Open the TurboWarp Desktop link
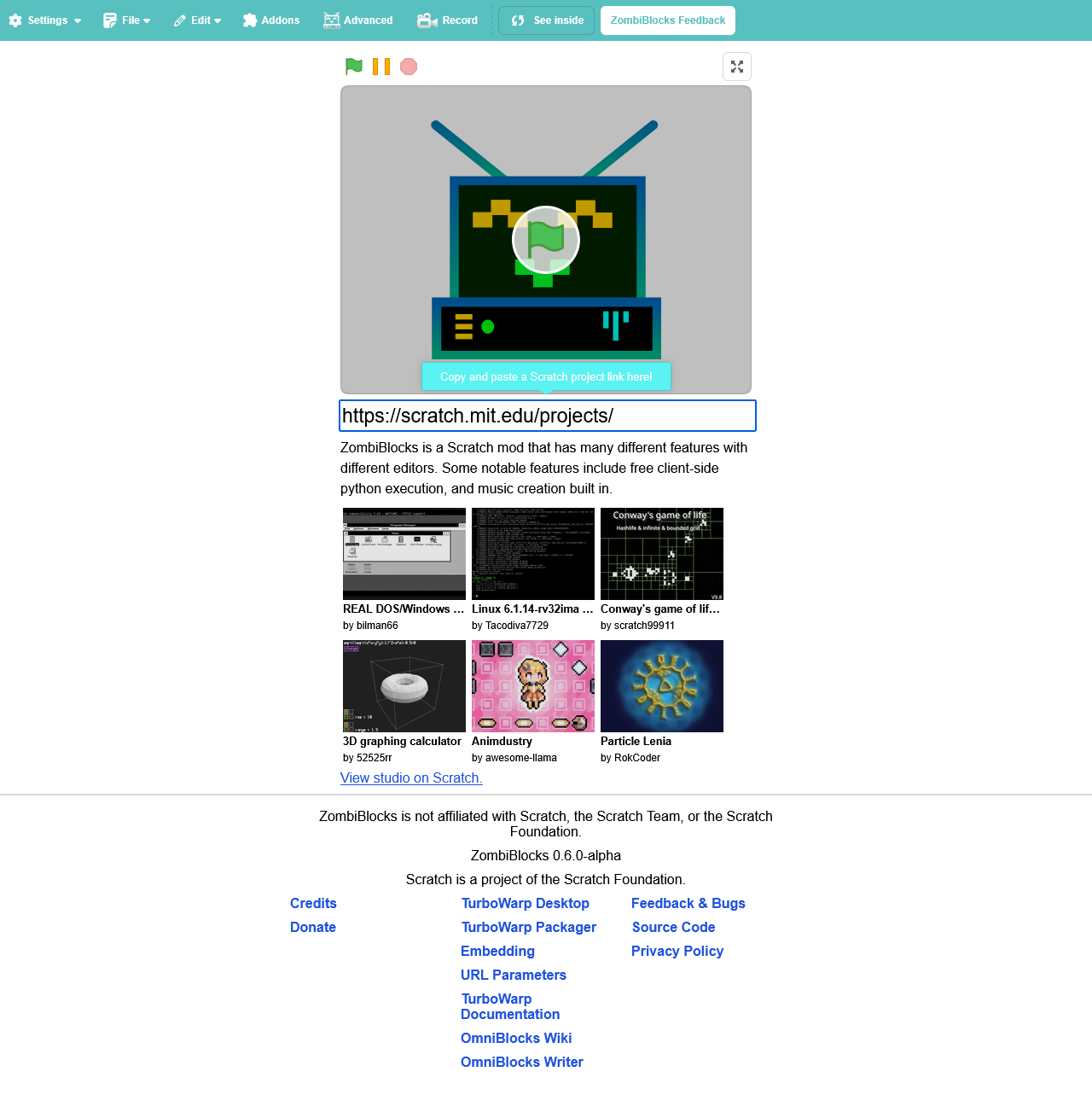The height and width of the screenshot is (1095, 1092). [526, 904]
